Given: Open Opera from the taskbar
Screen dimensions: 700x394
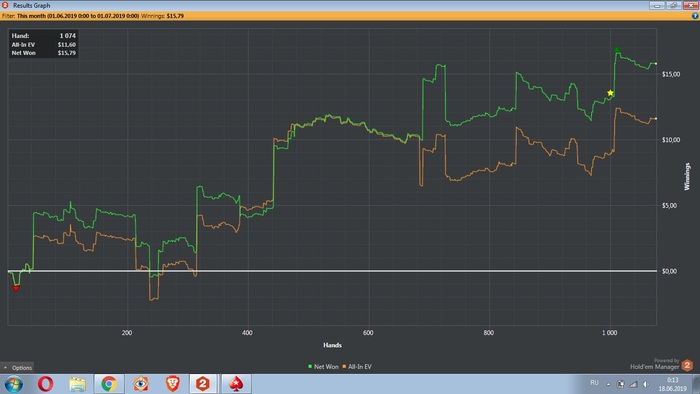Looking at the screenshot, I should pyautogui.click(x=46, y=384).
